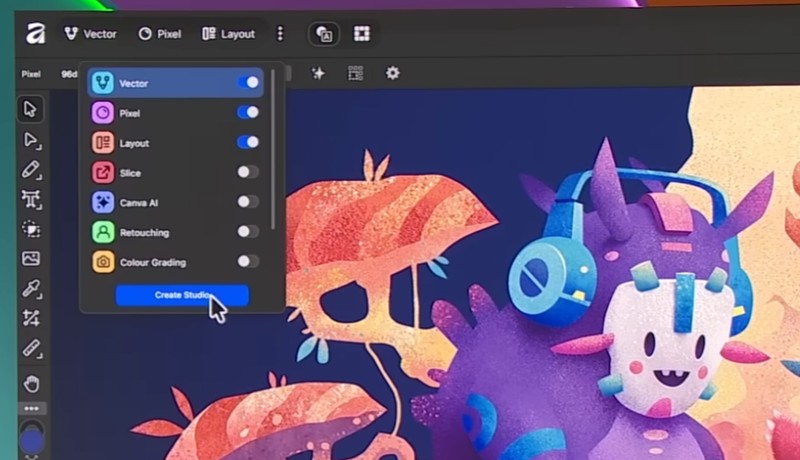Click the Pixel label in context toolbar
This screenshot has height=460, width=800.
pyautogui.click(x=31, y=74)
